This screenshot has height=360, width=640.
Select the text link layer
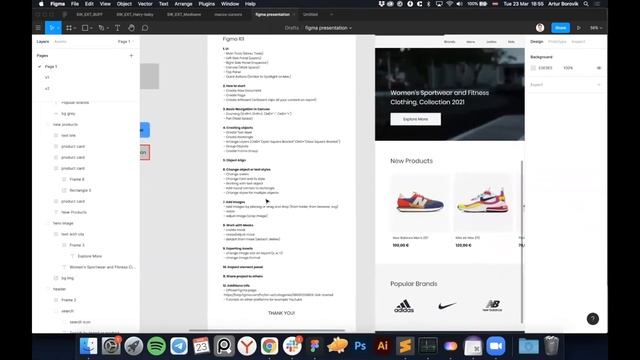(68, 136)
